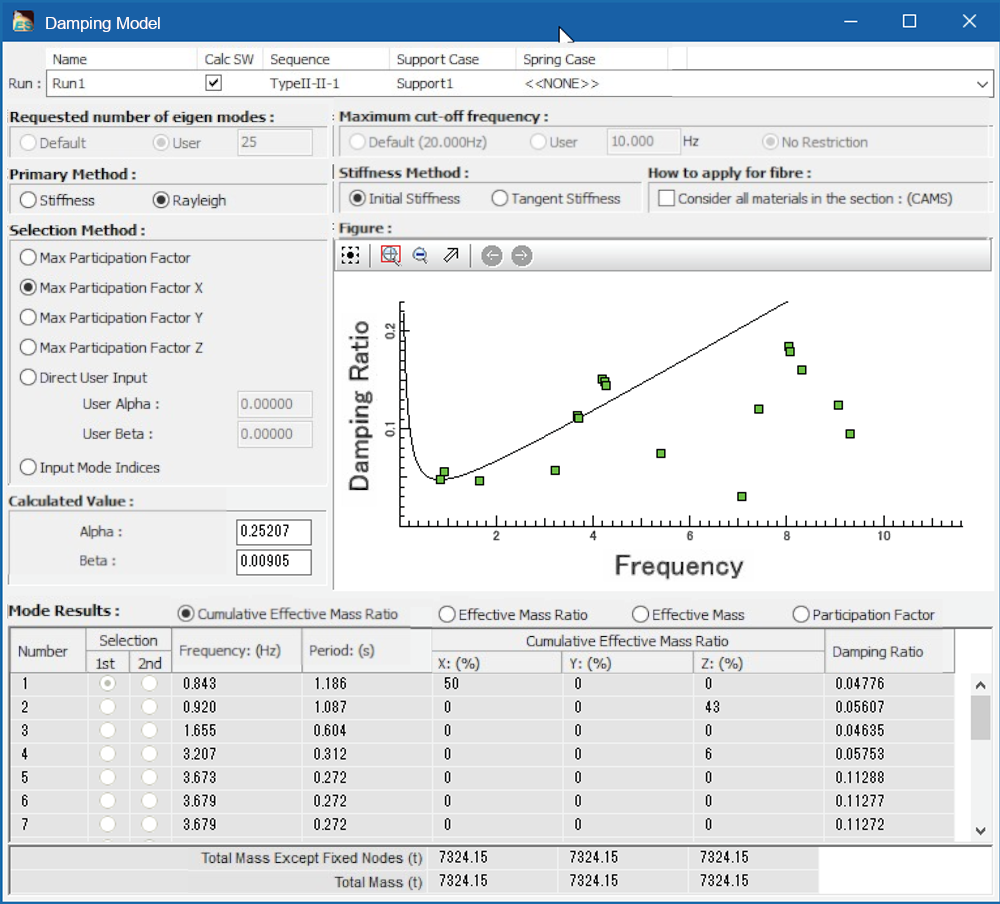
Task: Click damping ratio cell 0.11288
Action: [x=889, y=777]
